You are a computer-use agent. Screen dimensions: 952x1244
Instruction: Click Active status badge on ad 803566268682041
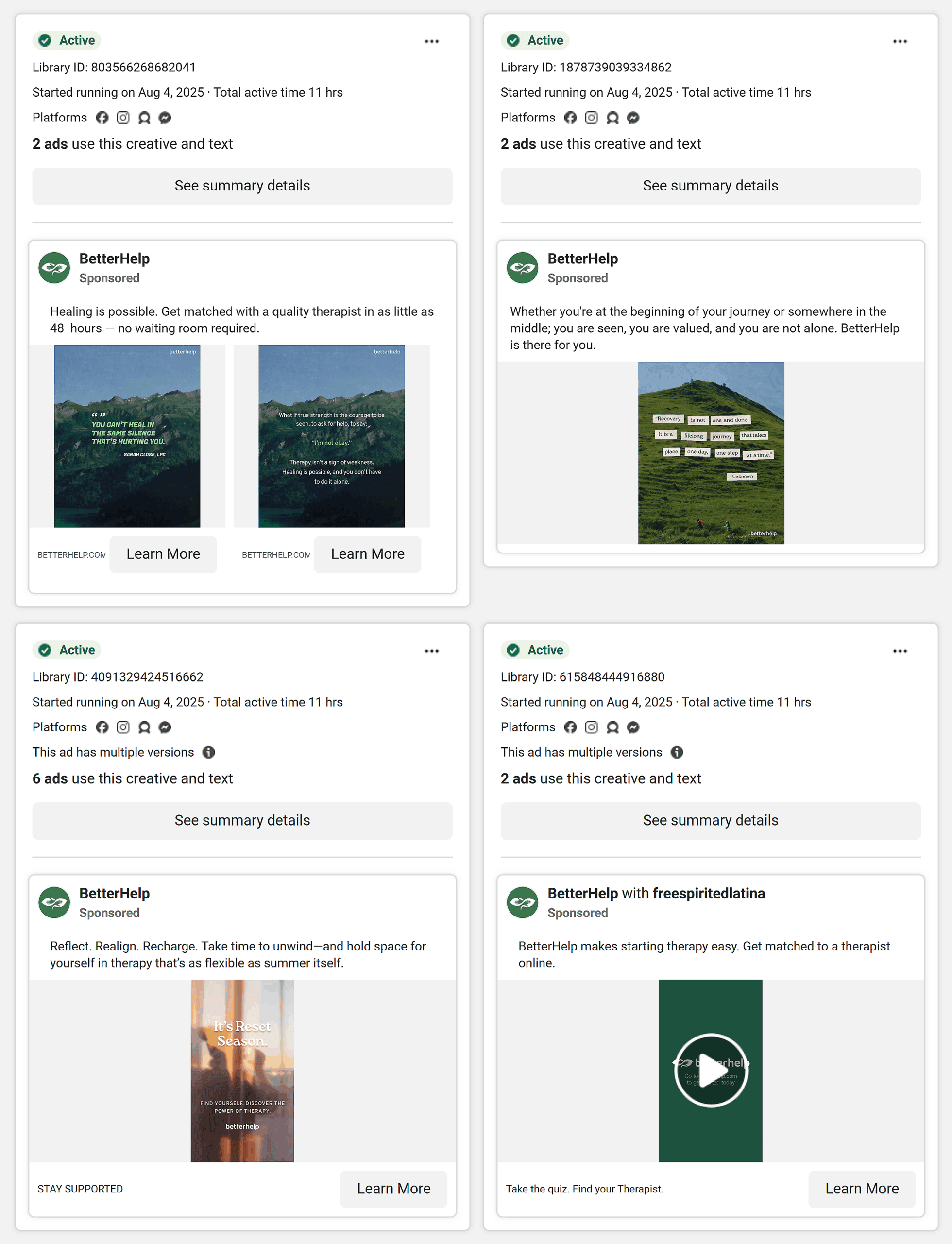[67, 40]
